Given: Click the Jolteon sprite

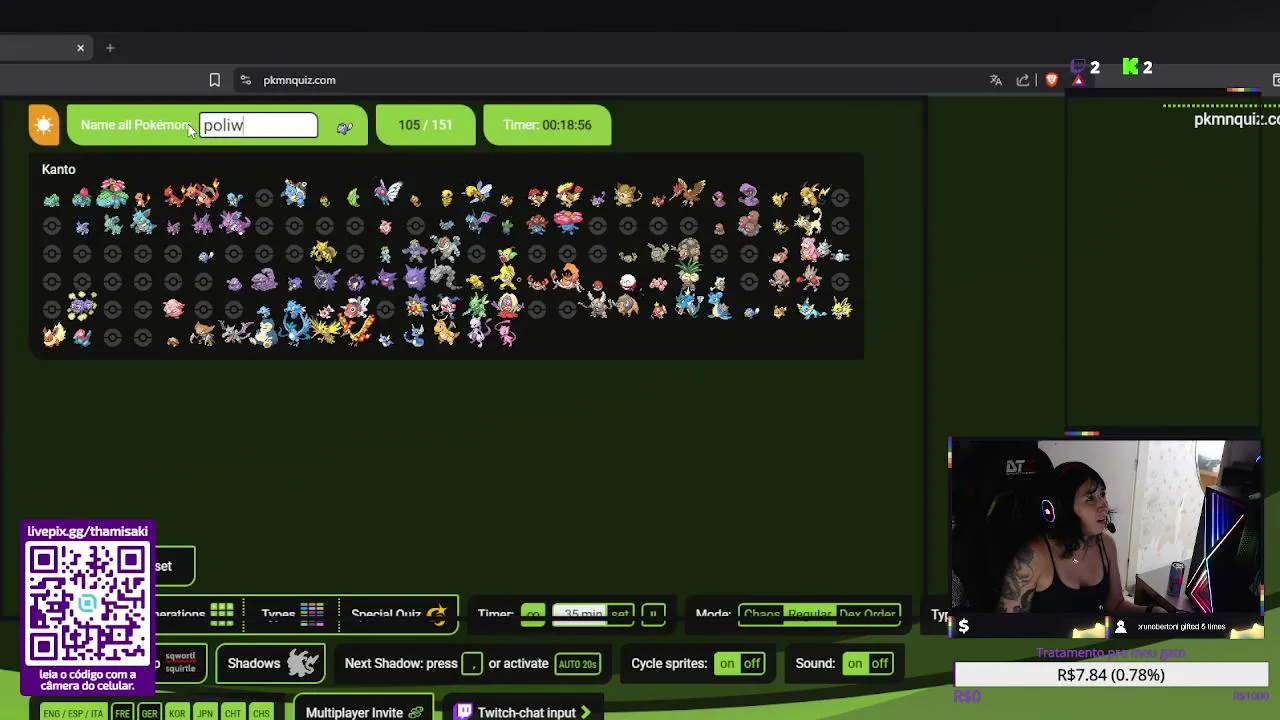Looking at the screenshot, I should pos(840,309).
